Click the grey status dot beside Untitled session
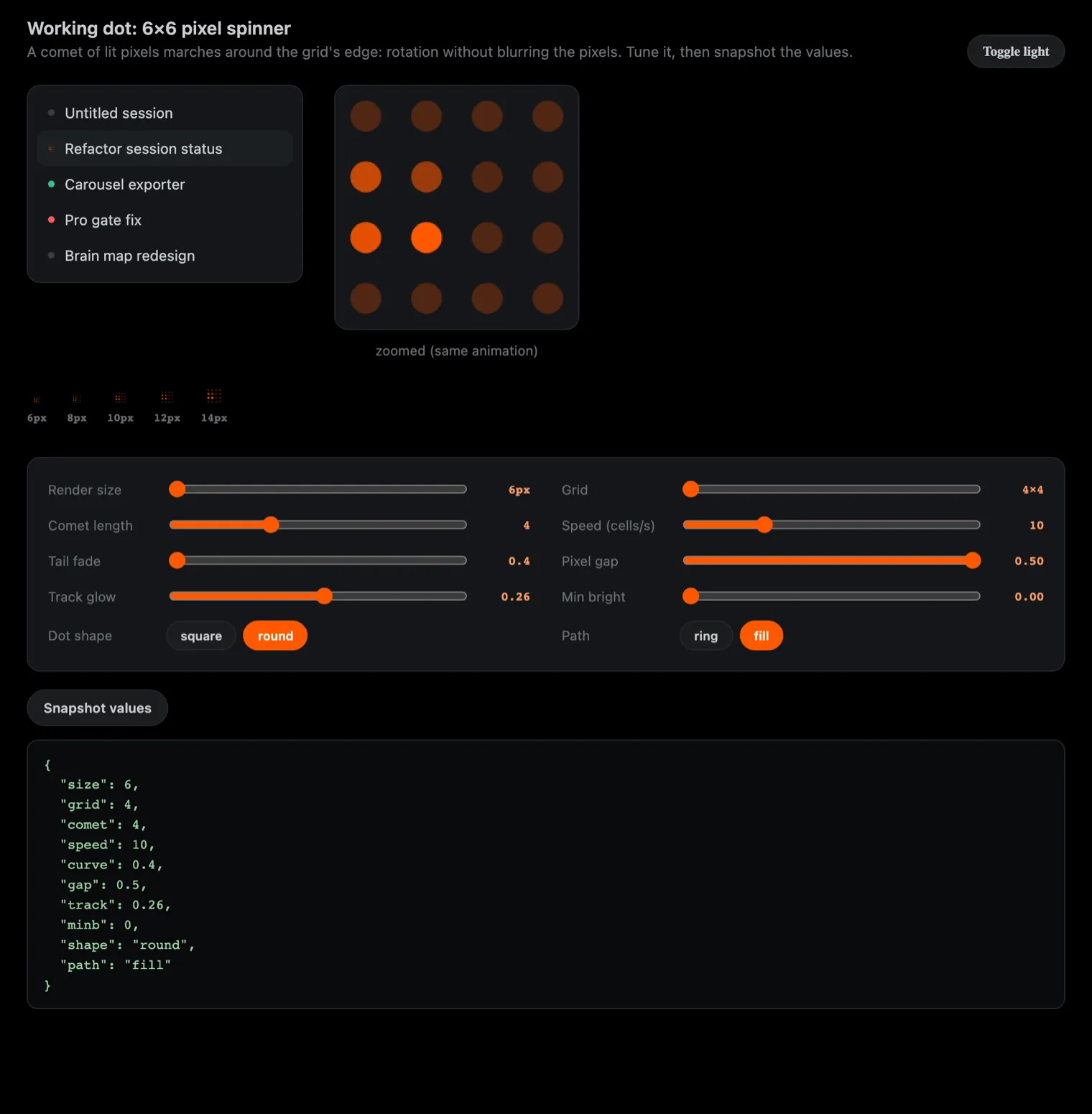The width and height of the screenshot is (1092, 1114). click(51, 113)
